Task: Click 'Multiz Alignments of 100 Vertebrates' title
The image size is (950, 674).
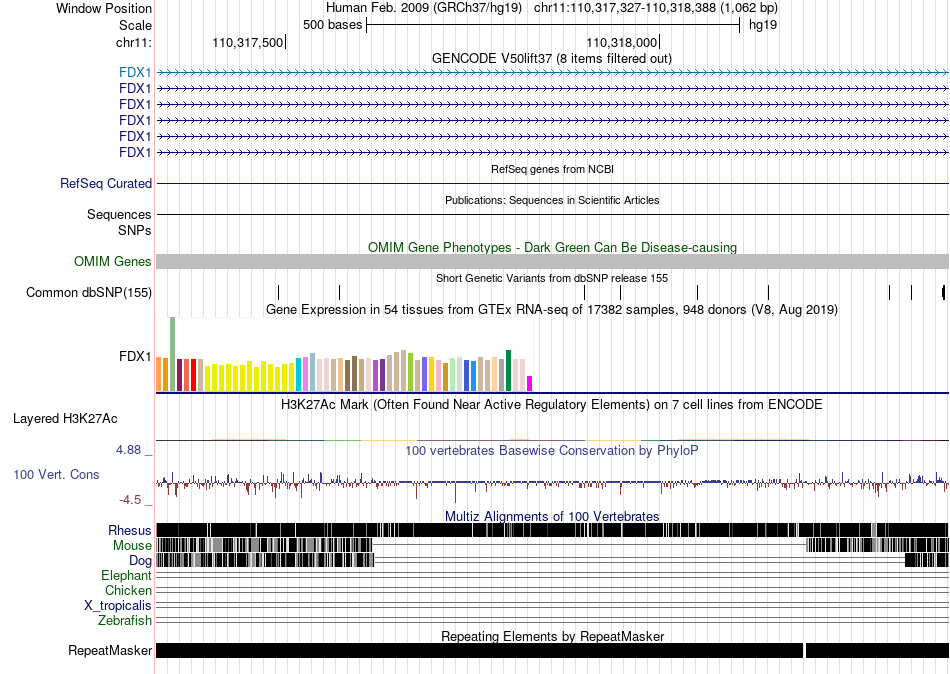Action: (x=552, y=516)
